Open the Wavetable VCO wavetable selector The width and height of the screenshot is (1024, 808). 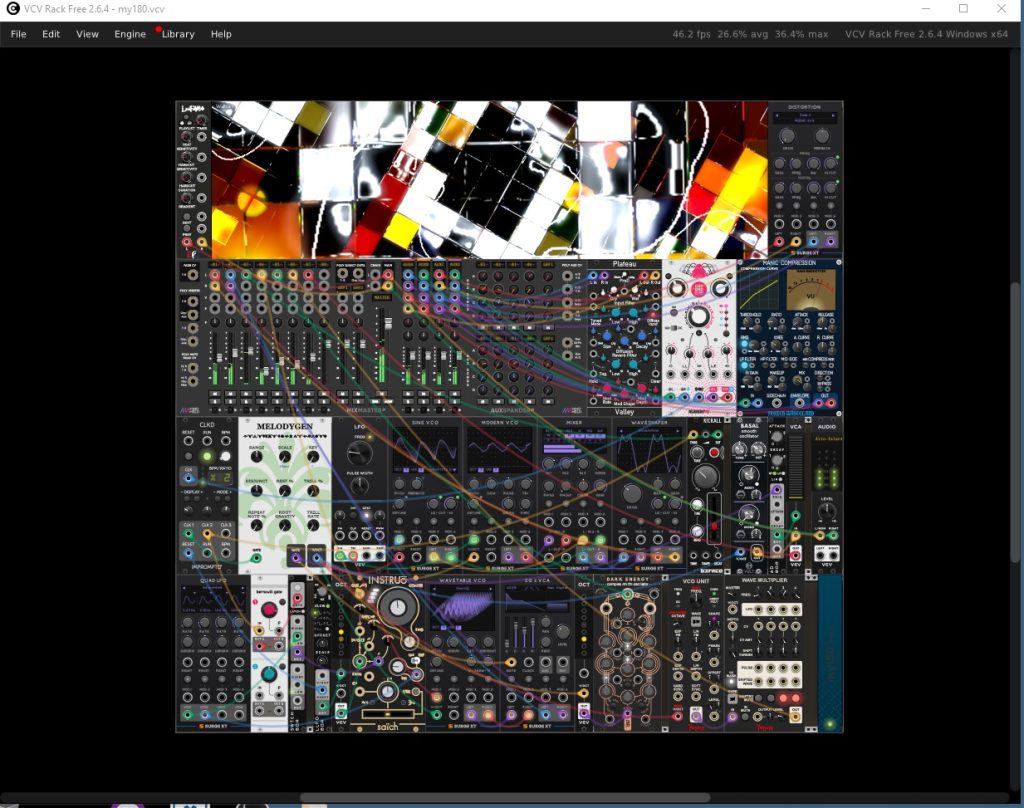[x=463, y=588]
